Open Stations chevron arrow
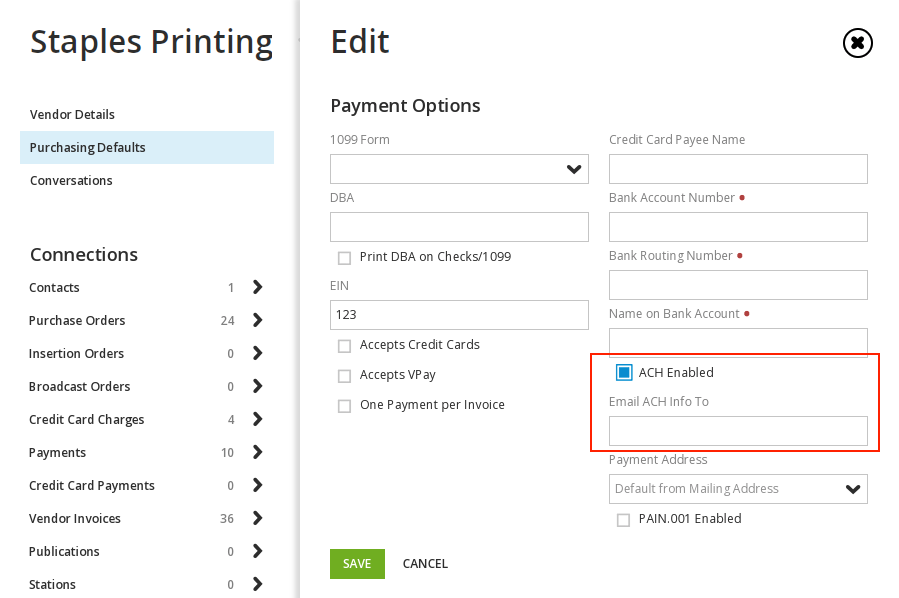This screenshot has height=598, width=899. click(x=257, y=584)
